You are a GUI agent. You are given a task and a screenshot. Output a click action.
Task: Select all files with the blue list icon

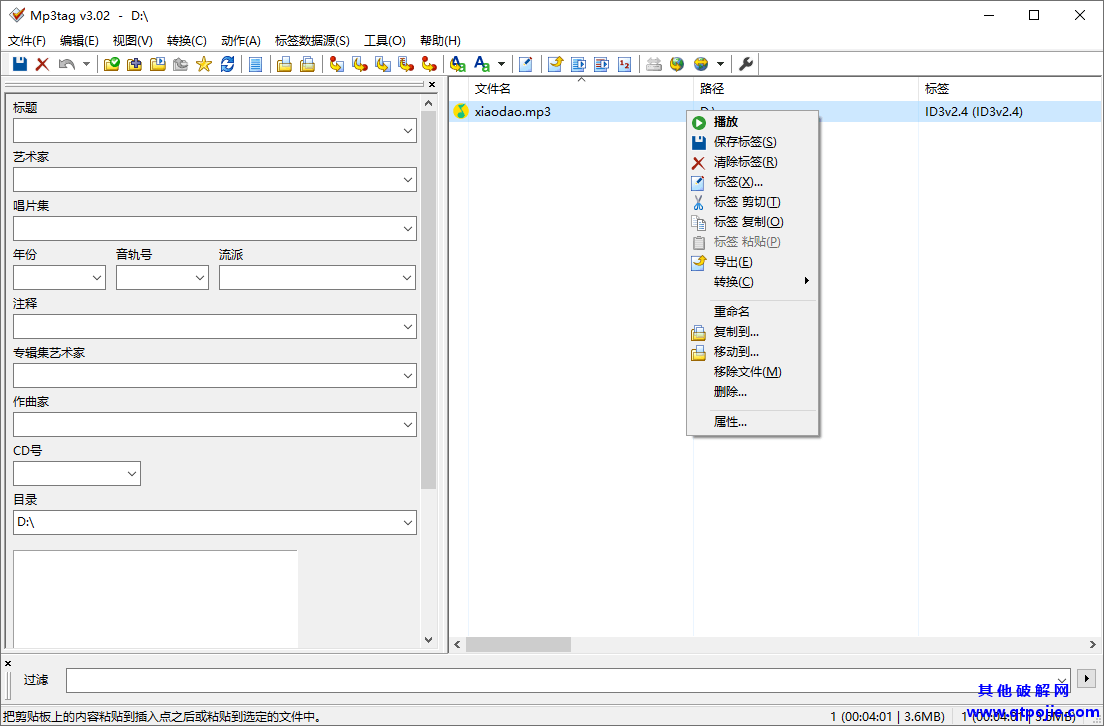point(256,64)
